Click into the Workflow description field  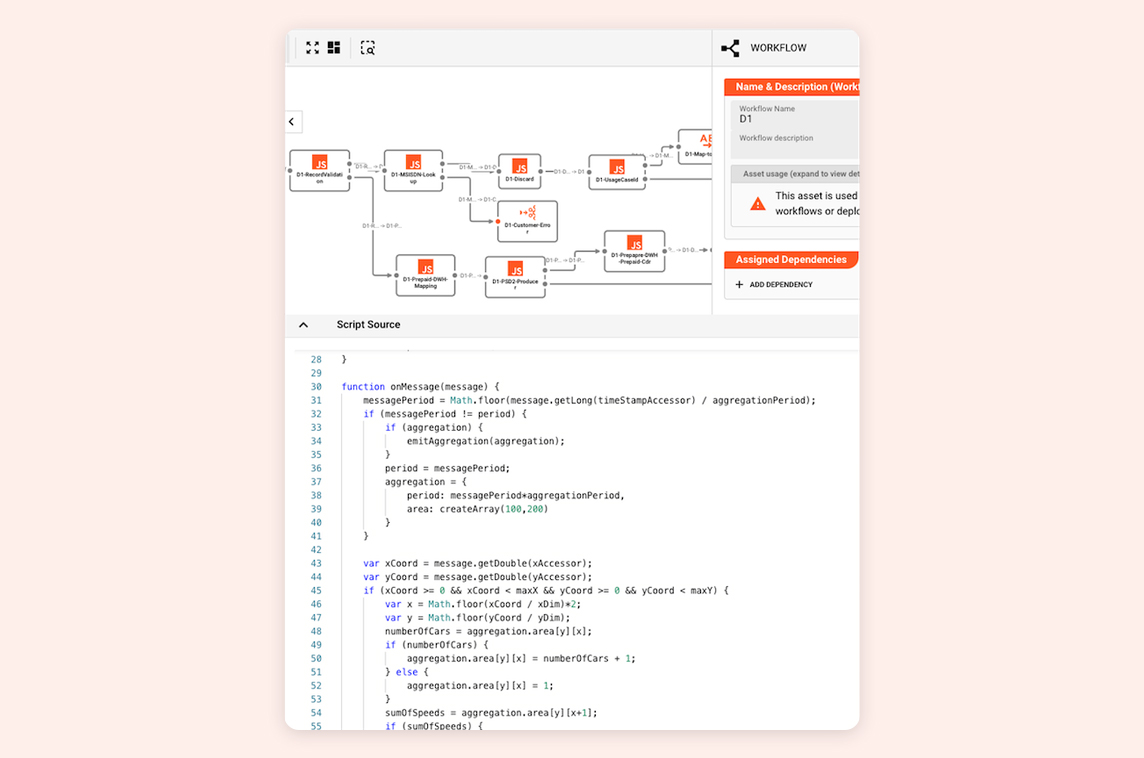(x=795, y=144)
